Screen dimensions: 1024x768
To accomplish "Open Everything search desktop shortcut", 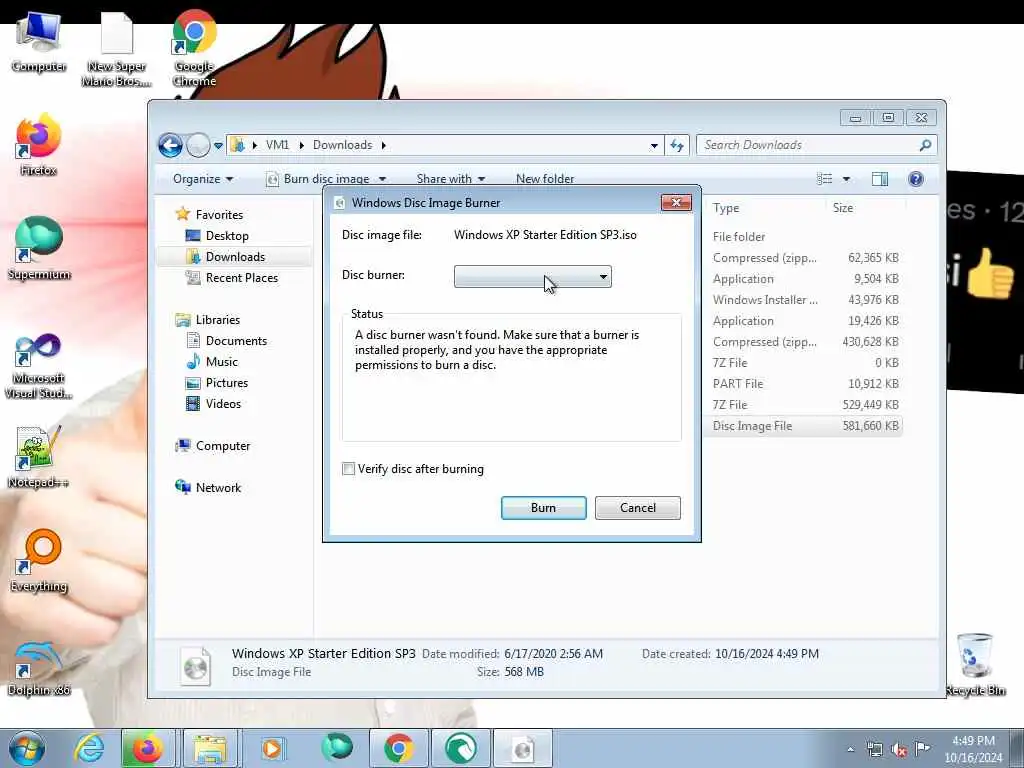I will click(39, 562).
